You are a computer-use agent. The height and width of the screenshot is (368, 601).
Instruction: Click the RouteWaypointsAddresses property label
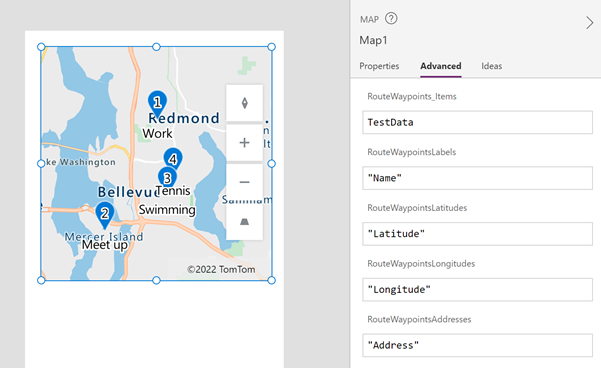pyautogui.click(x=419, y=319)
